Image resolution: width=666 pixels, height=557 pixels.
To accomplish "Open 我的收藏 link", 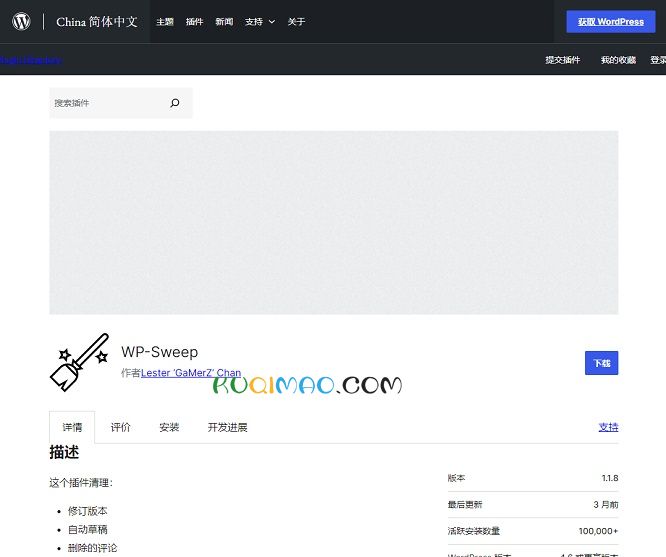I will click(x=618, y=60).
